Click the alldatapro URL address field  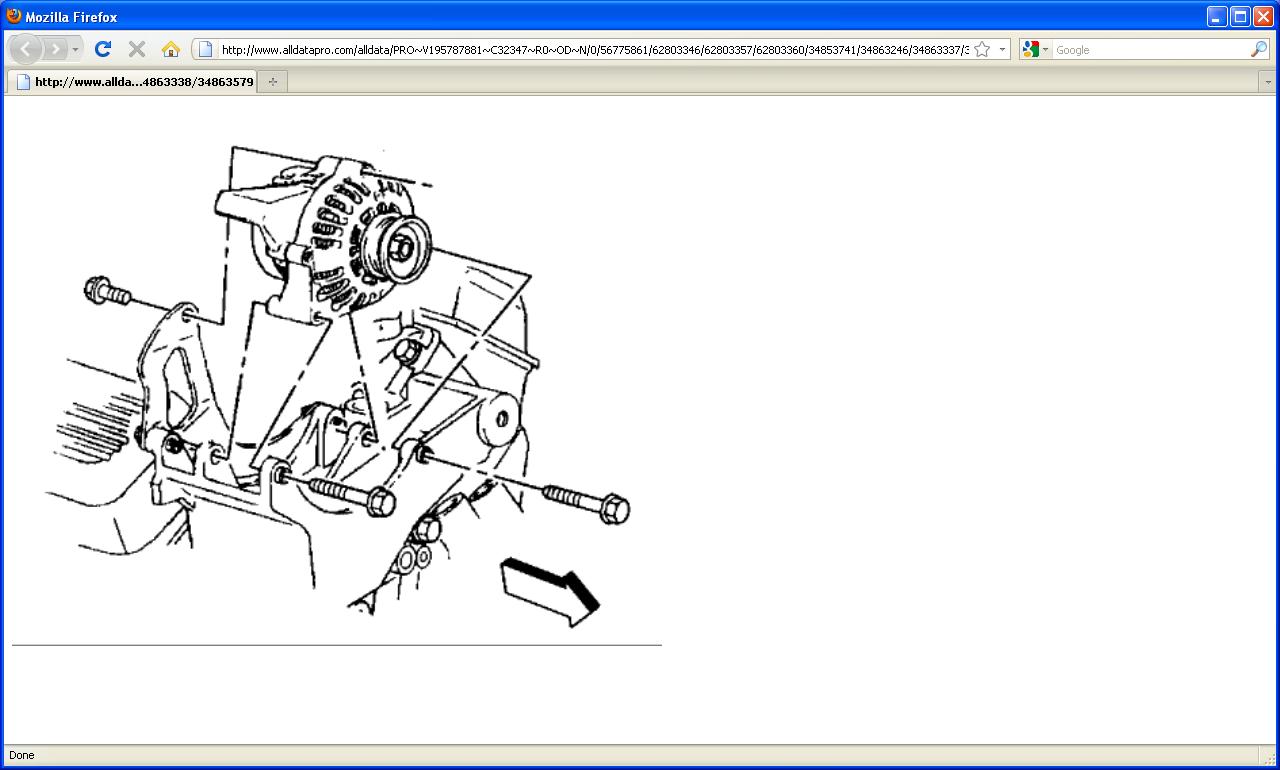click(x=594, y=50)
